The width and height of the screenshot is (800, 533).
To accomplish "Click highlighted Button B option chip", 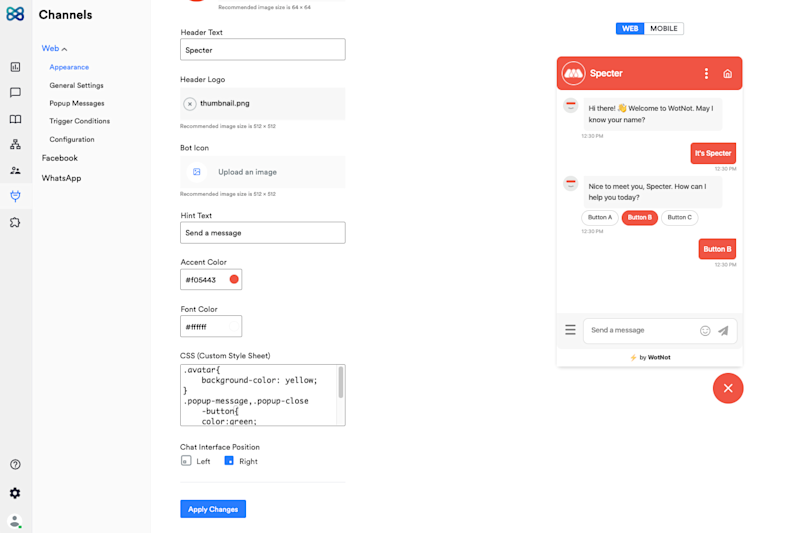I will 640,217.
